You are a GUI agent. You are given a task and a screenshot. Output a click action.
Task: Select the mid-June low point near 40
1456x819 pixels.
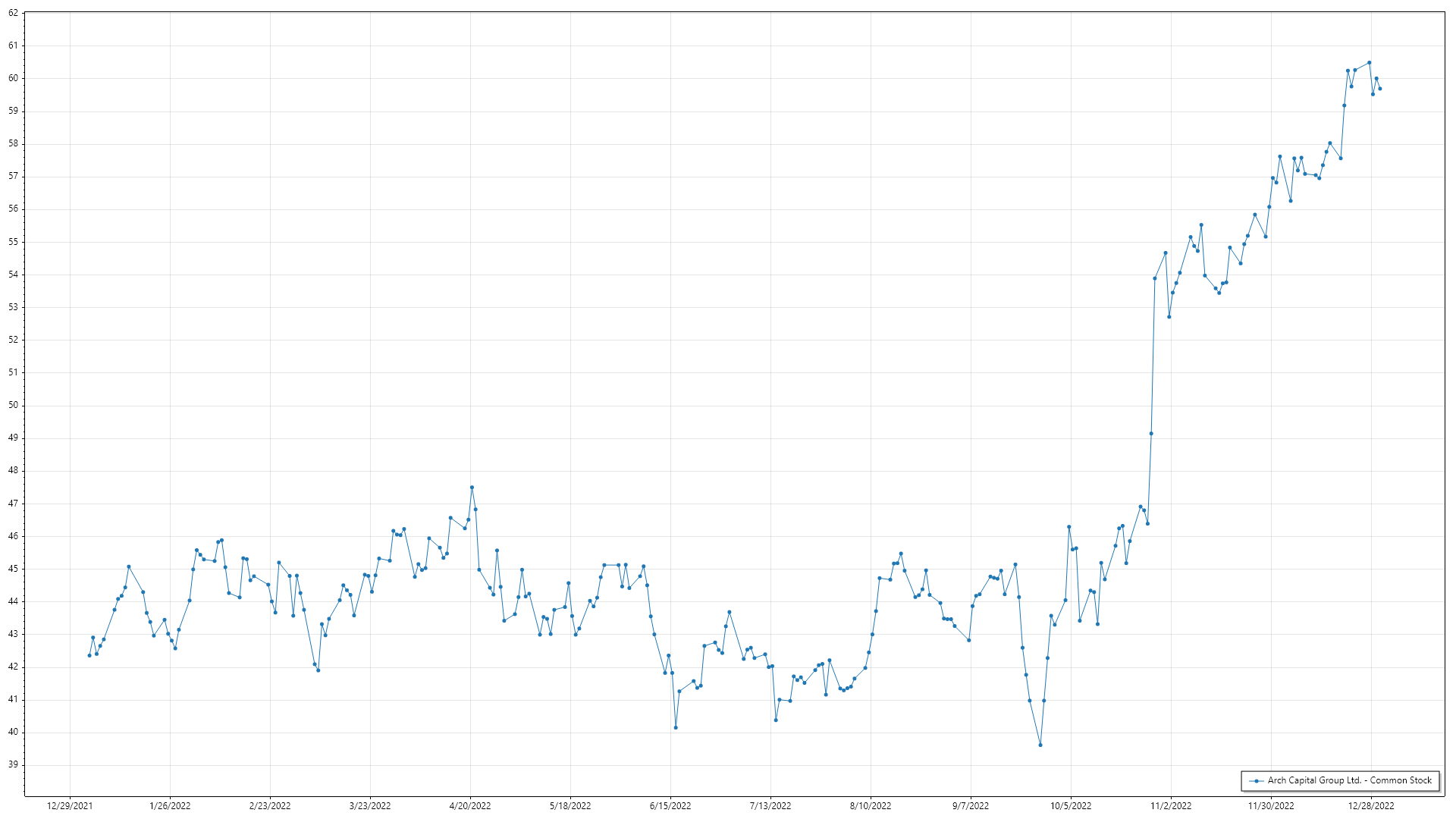coord(676,728)
